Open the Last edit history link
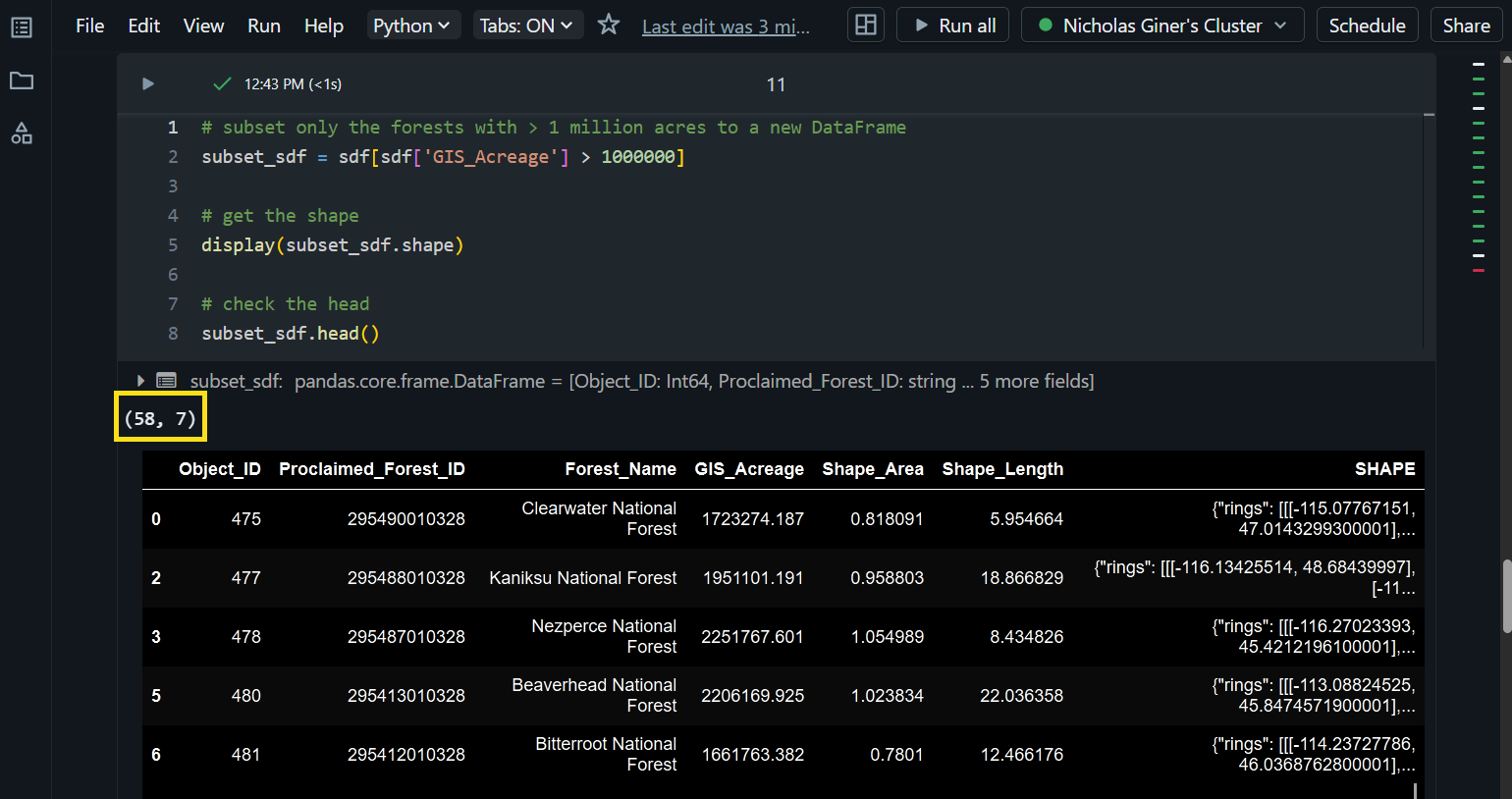This screenshot has height=799, width=1512. click(726, 27)
